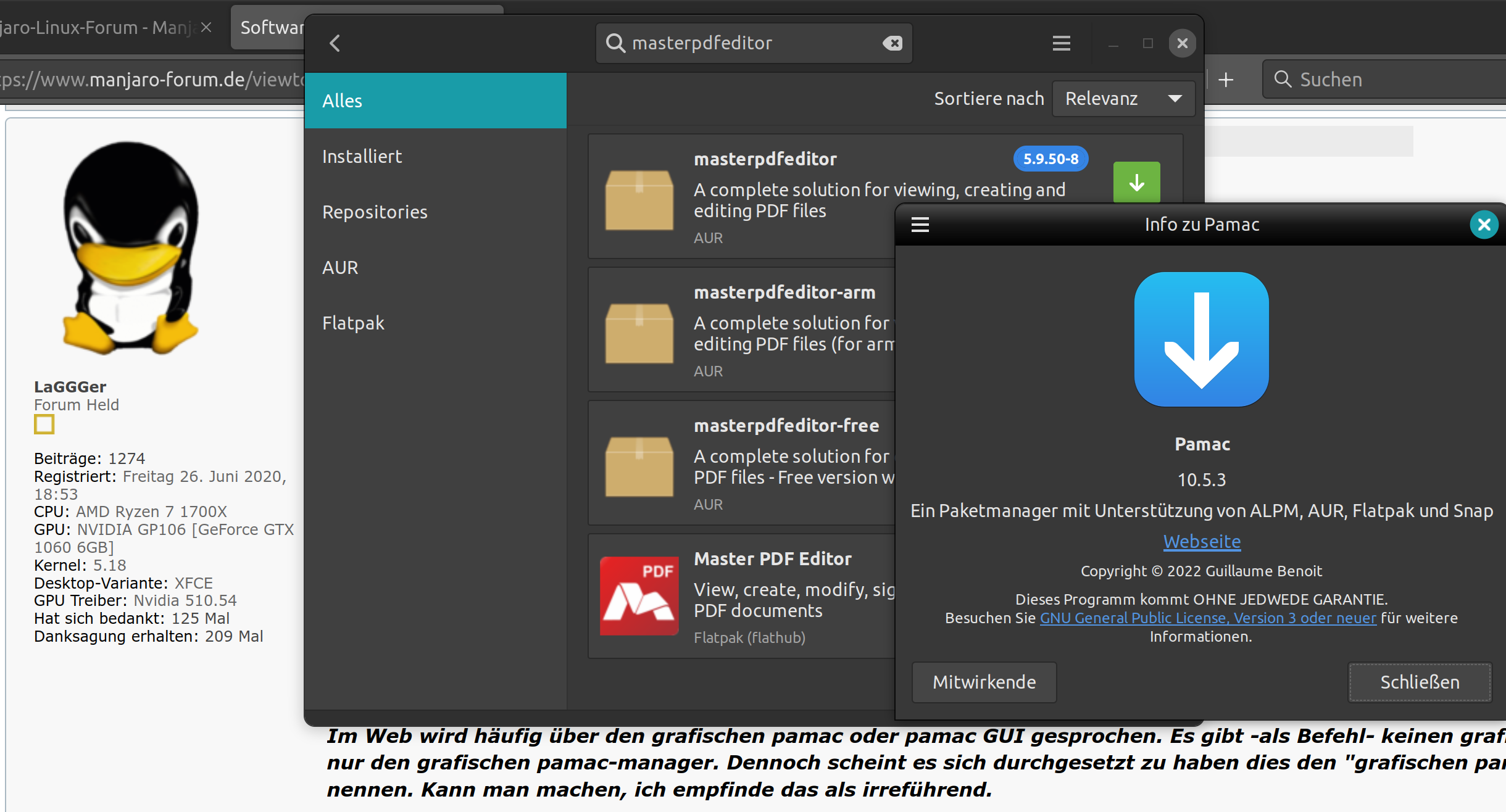The height and width of the screenshot is (812, 1506).
Task: Click the green install arrow for masterpdfeditor
Action: click(1136, 183)
